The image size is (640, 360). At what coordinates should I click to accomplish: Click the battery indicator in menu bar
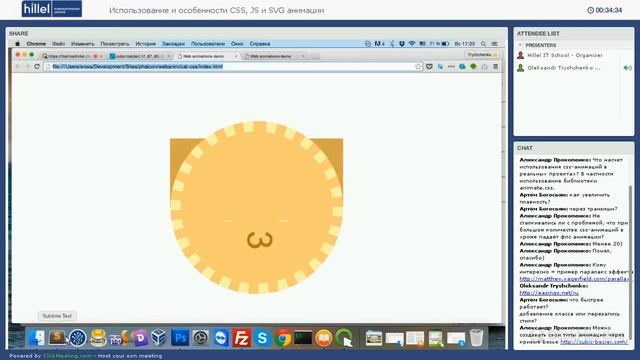[445, 44]
